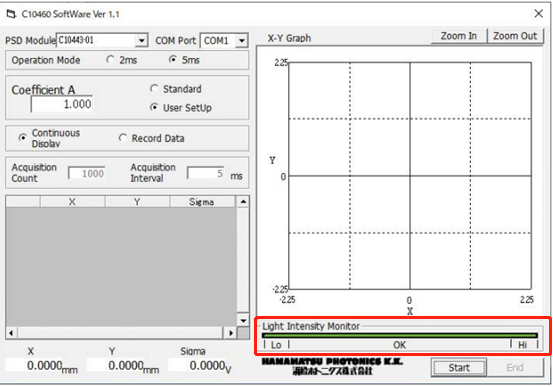Open the PSD Module dropdown
Image resolution: width=553 pixels, height=387 pixels.
click(x=141, y=41)
